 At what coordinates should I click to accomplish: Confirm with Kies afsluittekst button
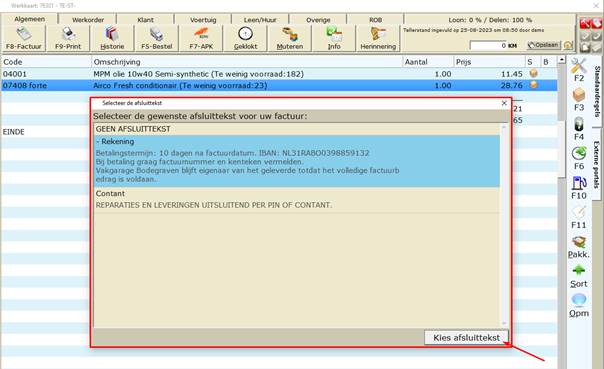[466, 338]
